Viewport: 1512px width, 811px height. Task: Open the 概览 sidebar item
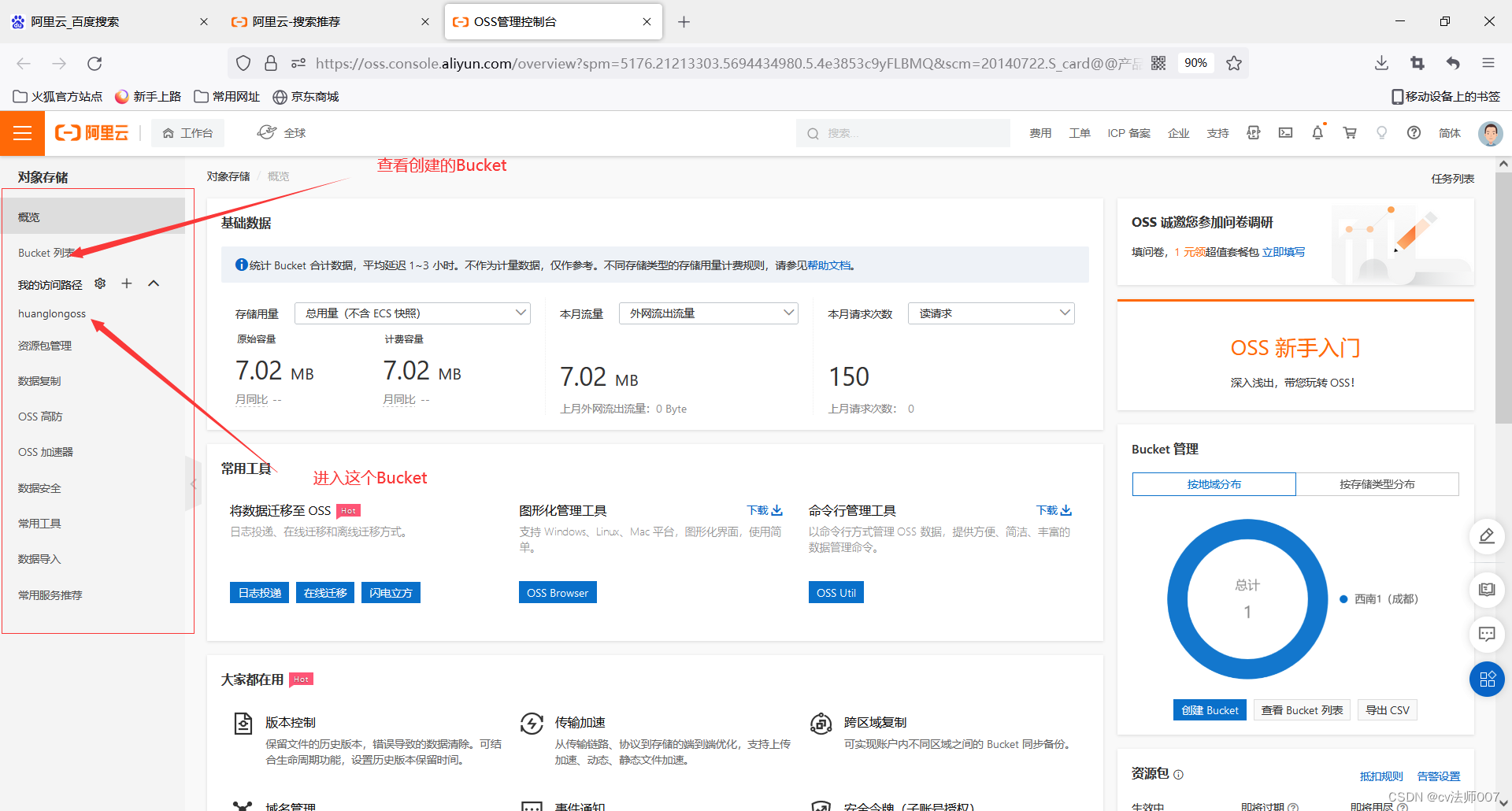pos(93,217)
